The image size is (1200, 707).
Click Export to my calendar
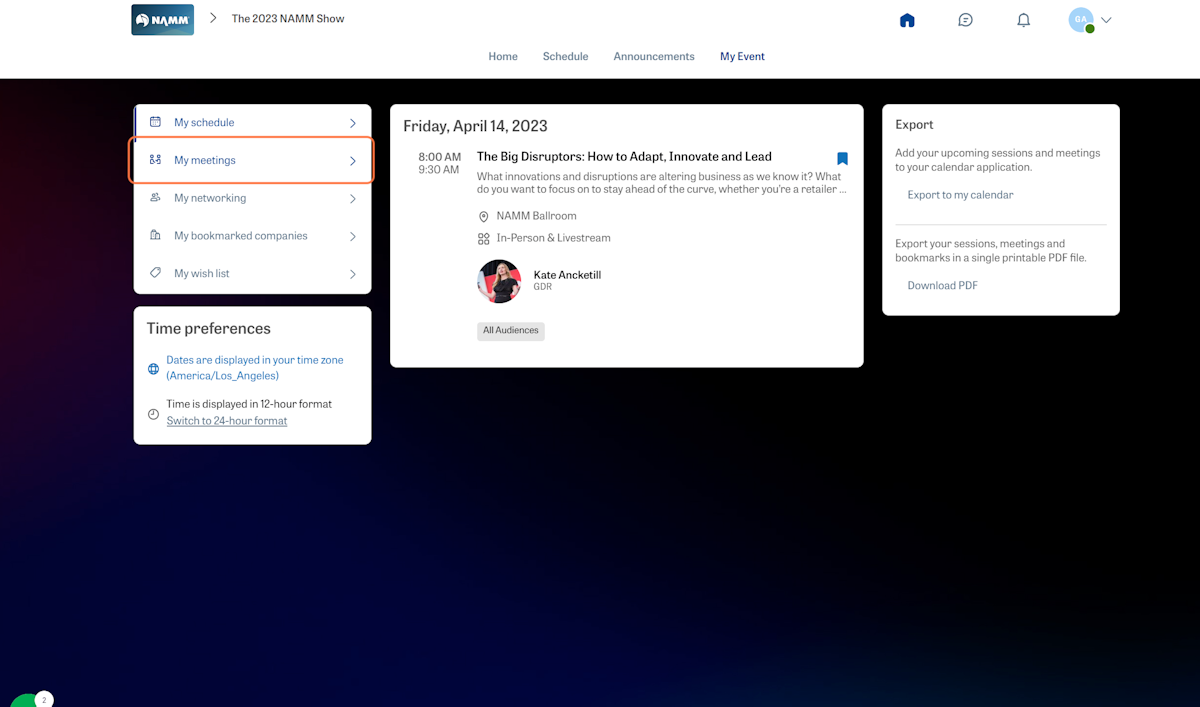point(960,194)
